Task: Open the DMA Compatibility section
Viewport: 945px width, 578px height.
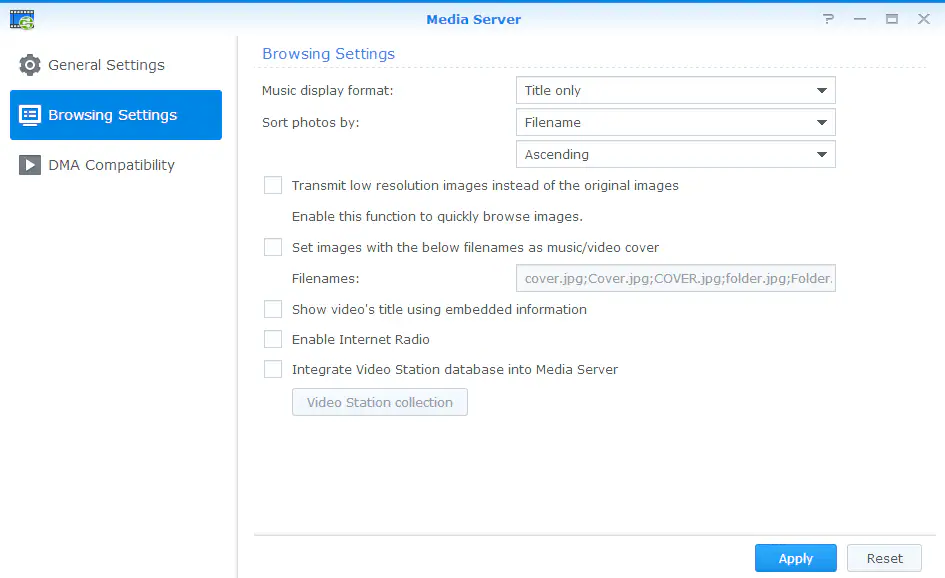Action: pyautogui.click(x=111, y=165)
